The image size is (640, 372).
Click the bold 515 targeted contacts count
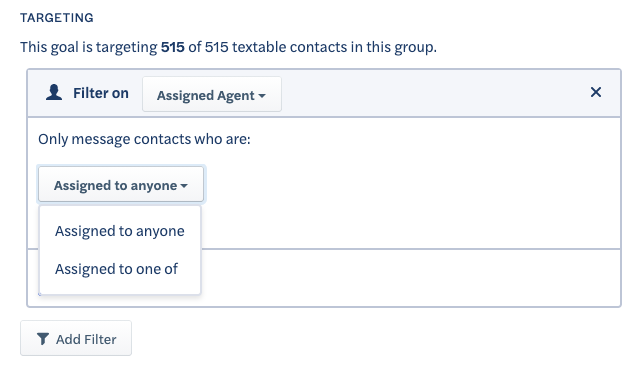(x=173, y=47)
